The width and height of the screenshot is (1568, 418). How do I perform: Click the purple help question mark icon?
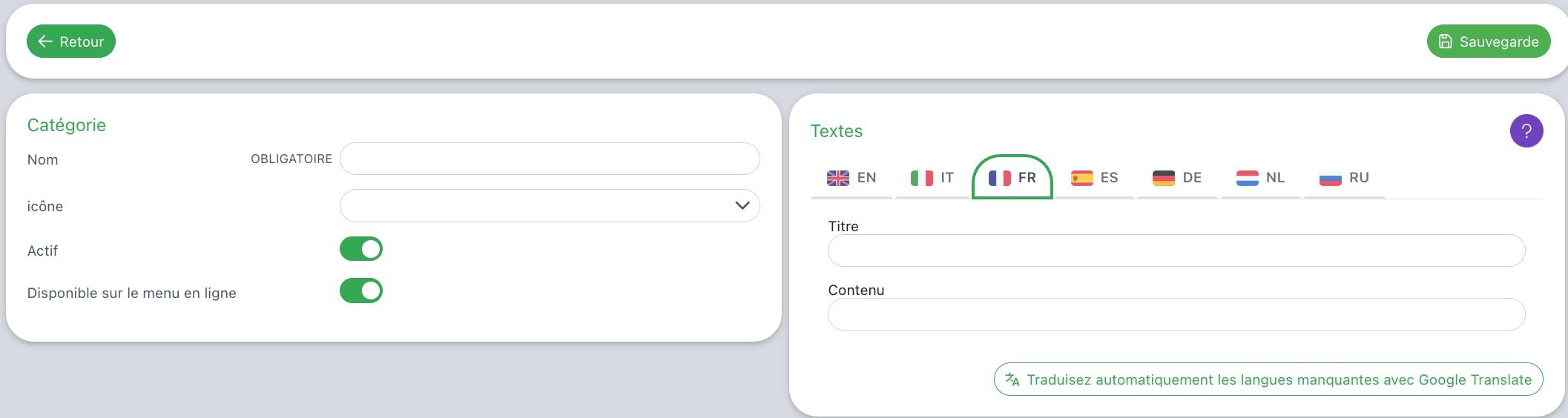(x=1526, y=131)
